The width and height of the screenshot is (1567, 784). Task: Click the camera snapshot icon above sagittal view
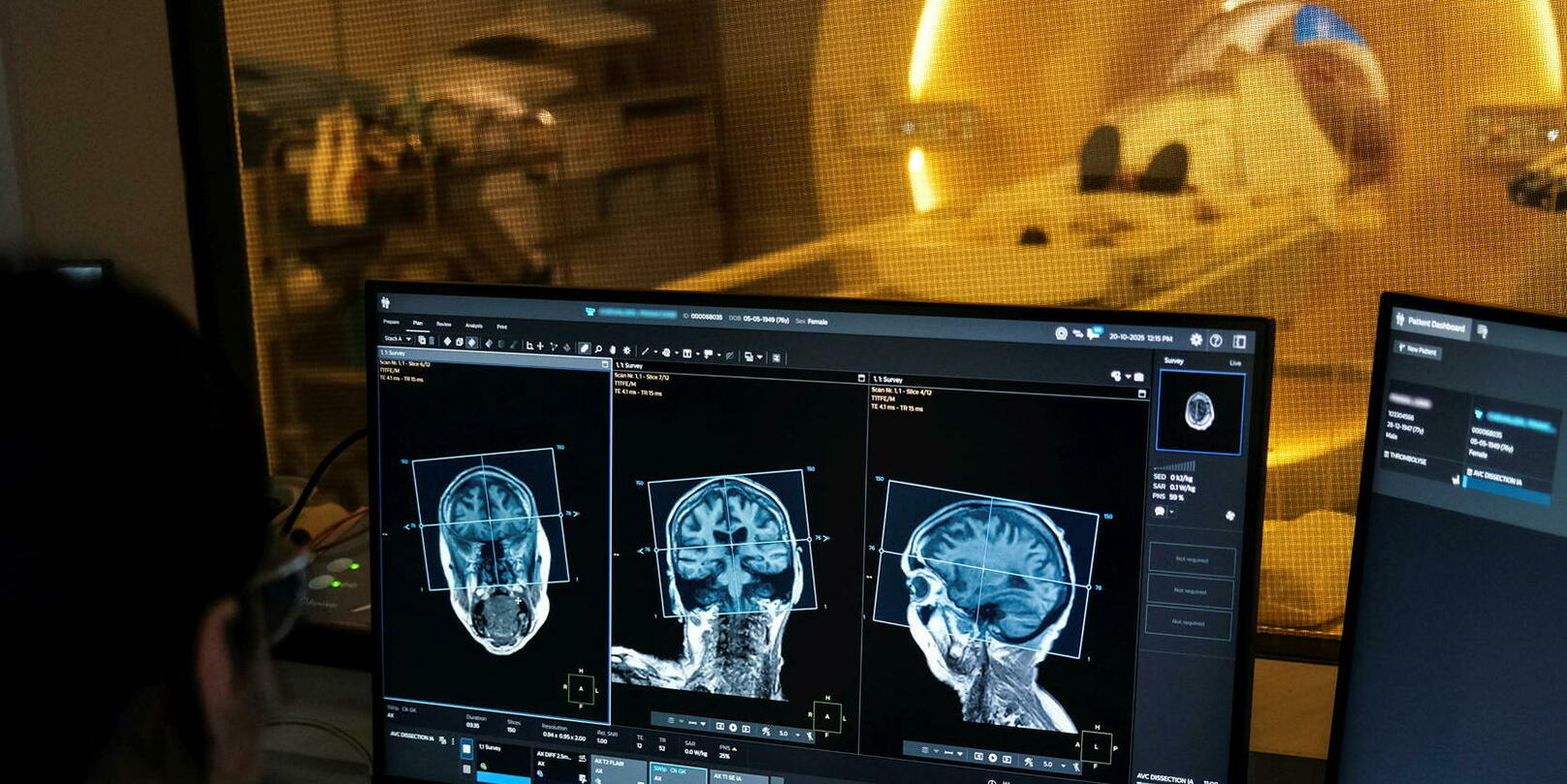[x=1138, y=377]
